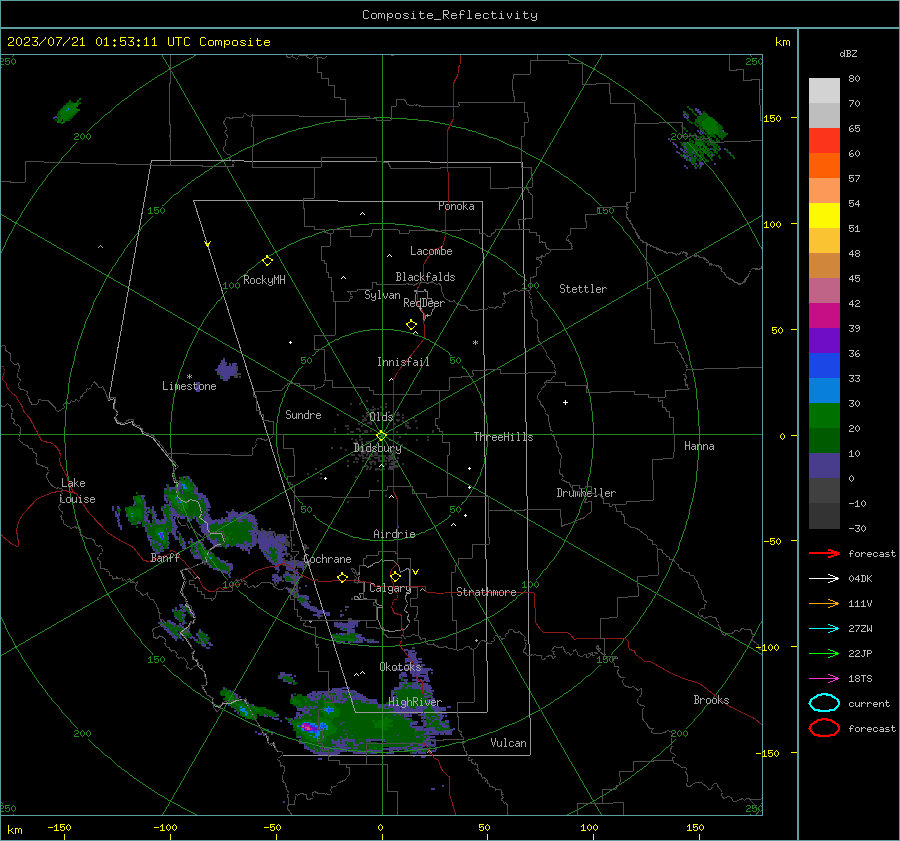Select the green 20-30 dBZ color swatch
This screenshot has height=841, width=900.
[824, 416]
